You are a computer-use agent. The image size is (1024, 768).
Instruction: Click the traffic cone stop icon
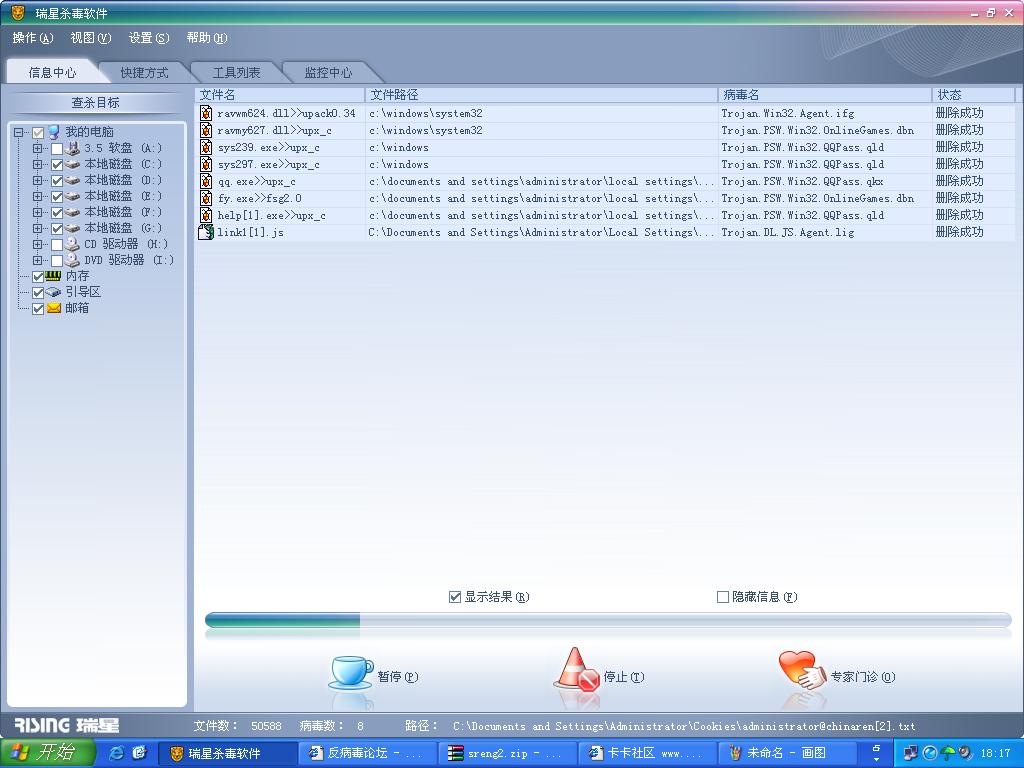pyautogui.click(x=576, y=669)
